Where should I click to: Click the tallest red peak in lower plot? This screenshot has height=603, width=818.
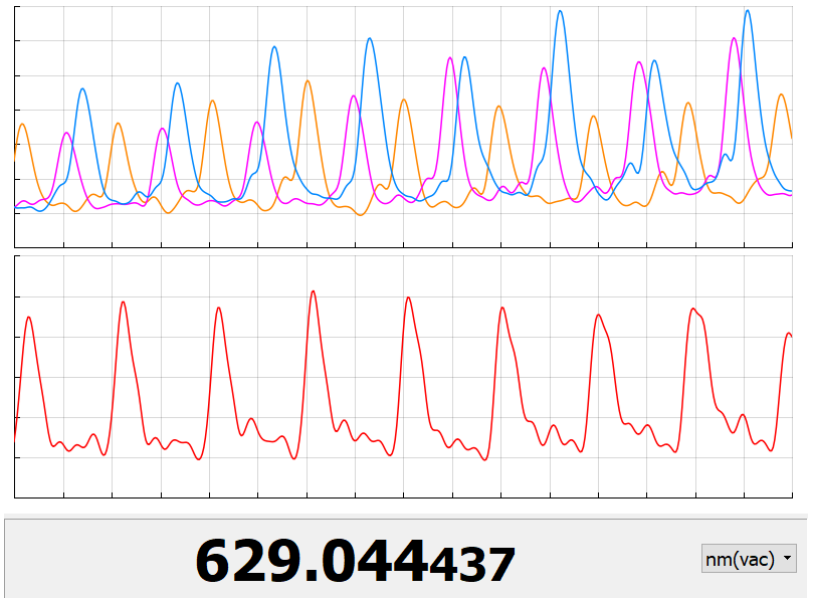coord(313,292)
